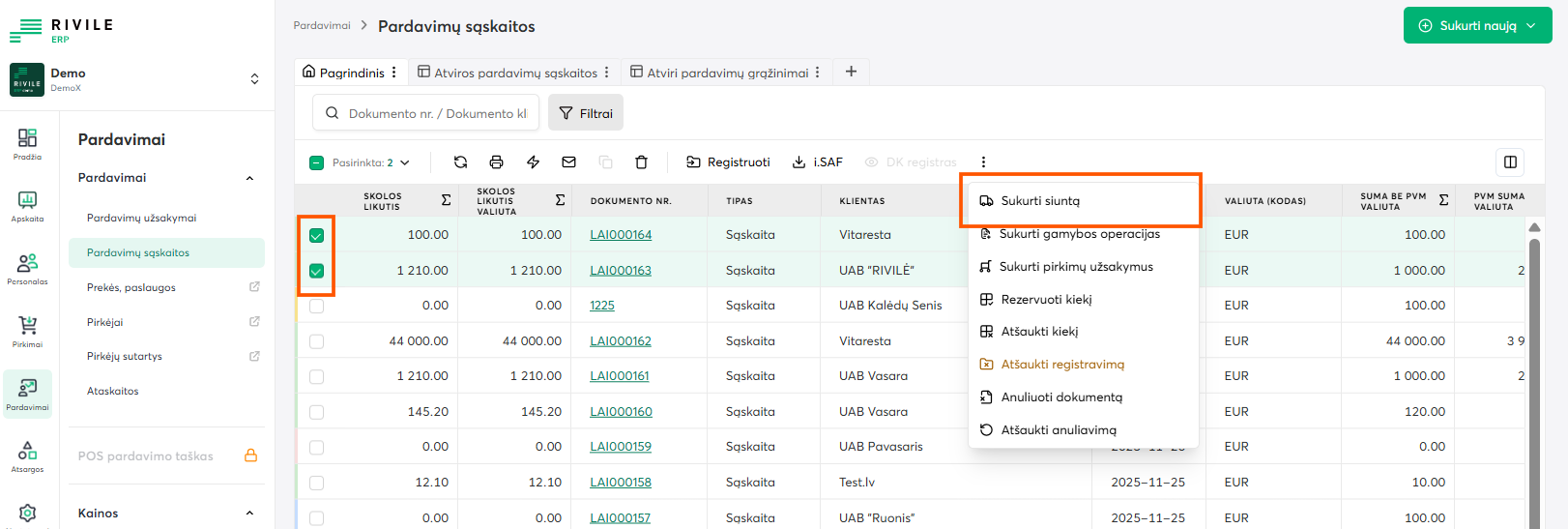Uncheck the row for document LAI000163
This screenshot has height=529, width=1568.
click(316, 271)
